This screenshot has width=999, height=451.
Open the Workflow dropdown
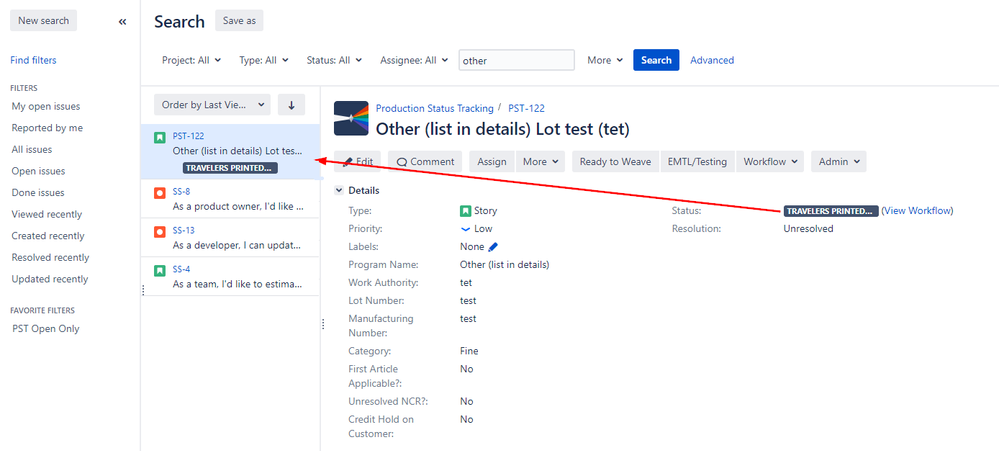(x=770, y=162)
